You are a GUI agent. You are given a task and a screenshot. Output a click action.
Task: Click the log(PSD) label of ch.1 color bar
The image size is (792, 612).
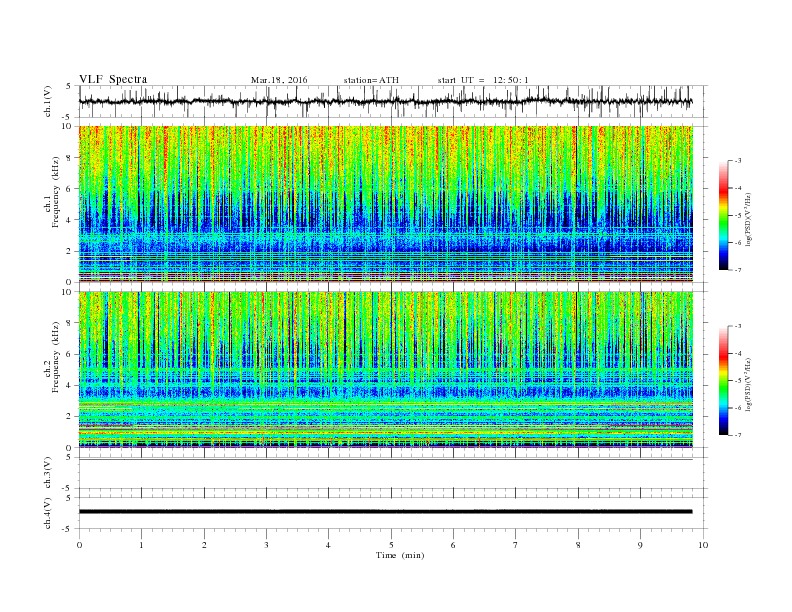pos(748,220)
